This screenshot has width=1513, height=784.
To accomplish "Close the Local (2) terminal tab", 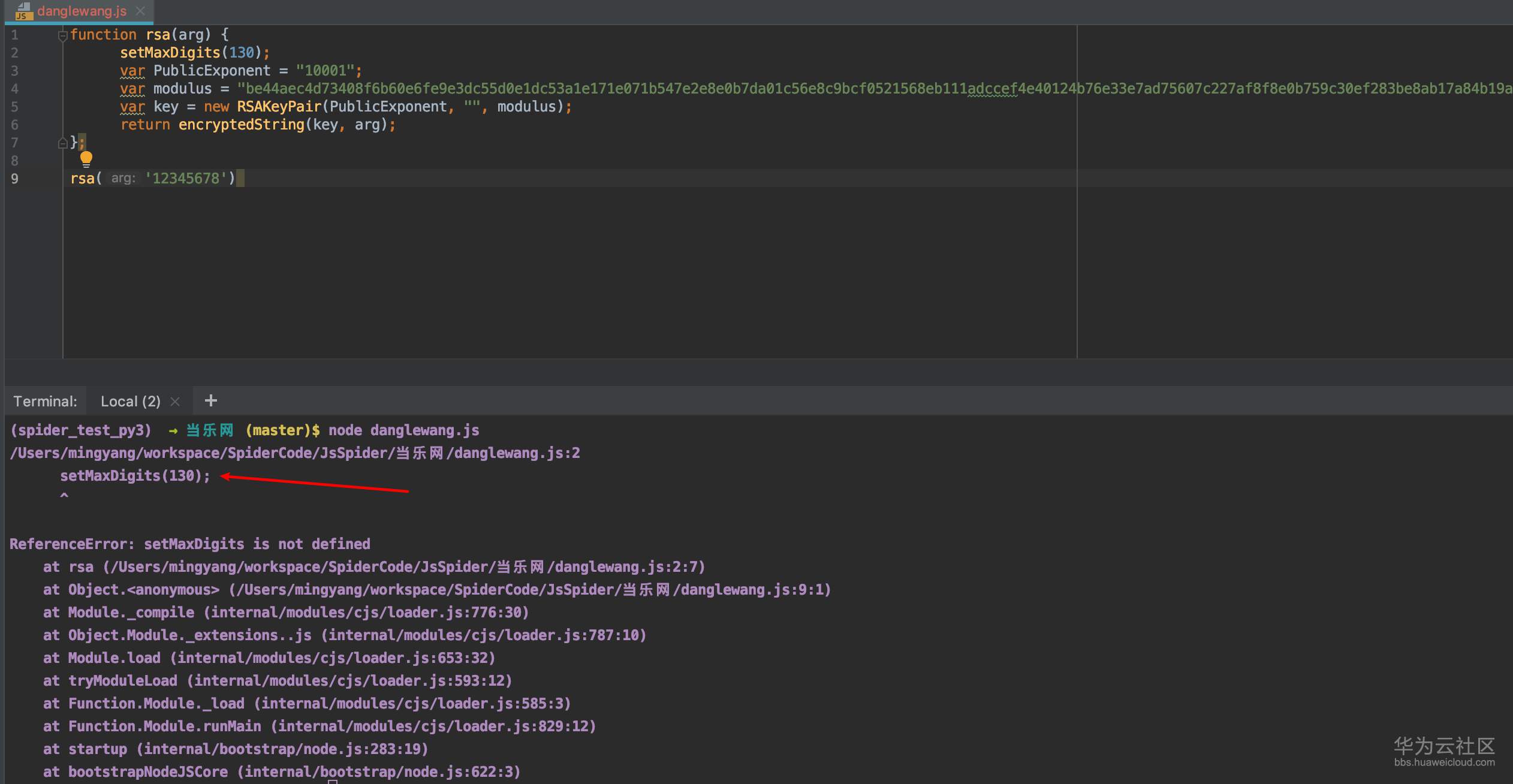I will click(175, 402).
